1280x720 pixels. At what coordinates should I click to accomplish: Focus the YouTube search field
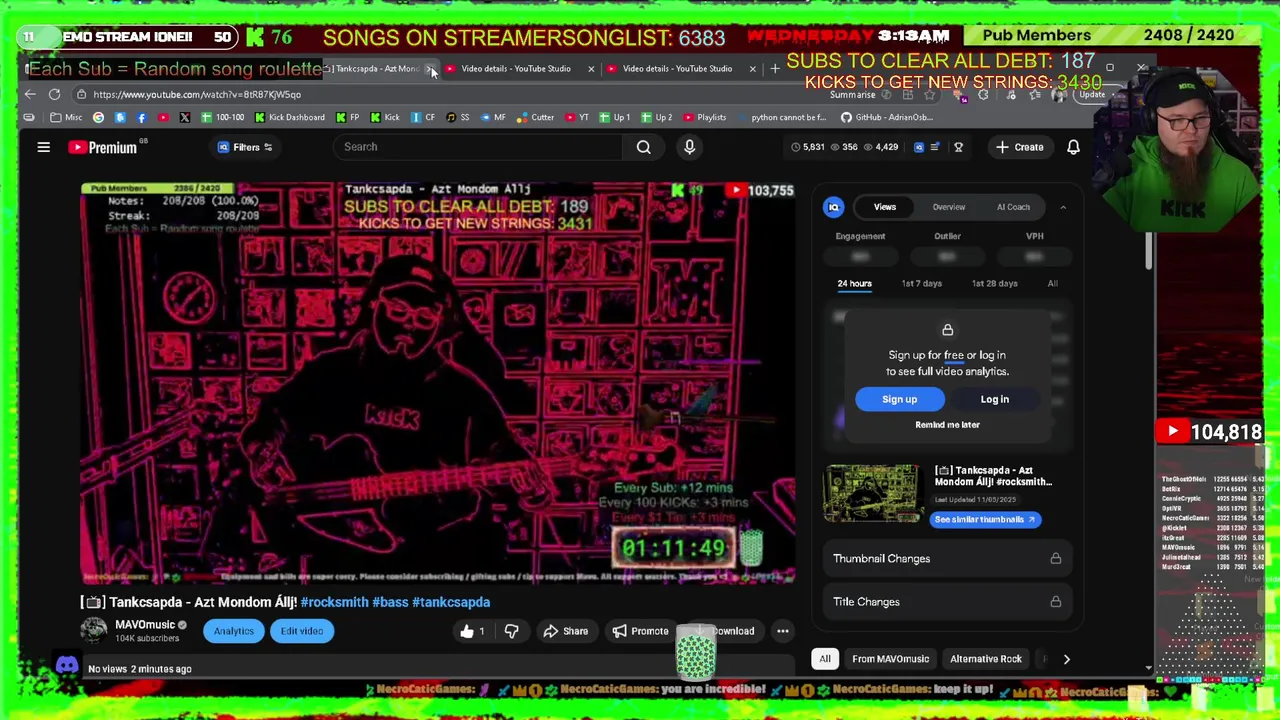click(x=480, y=147)
